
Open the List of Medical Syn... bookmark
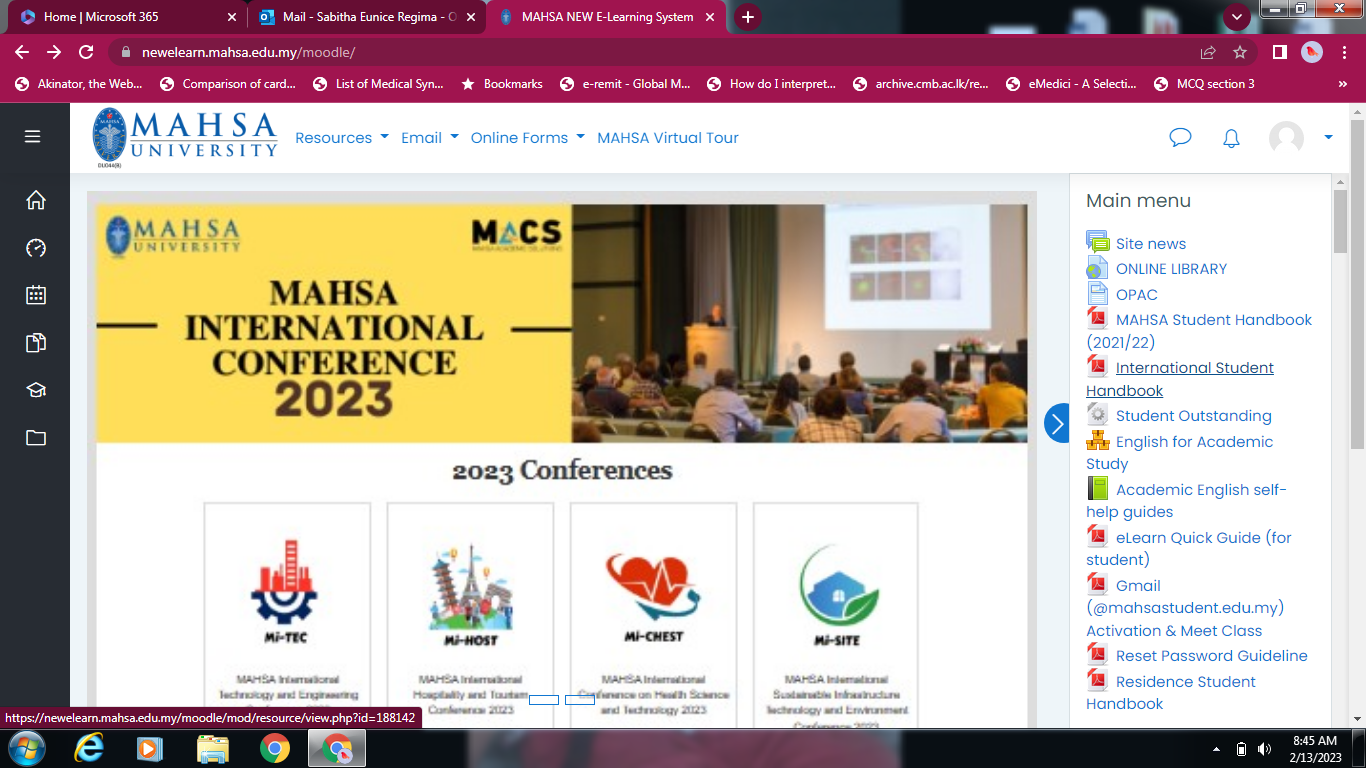coord(378,84)
